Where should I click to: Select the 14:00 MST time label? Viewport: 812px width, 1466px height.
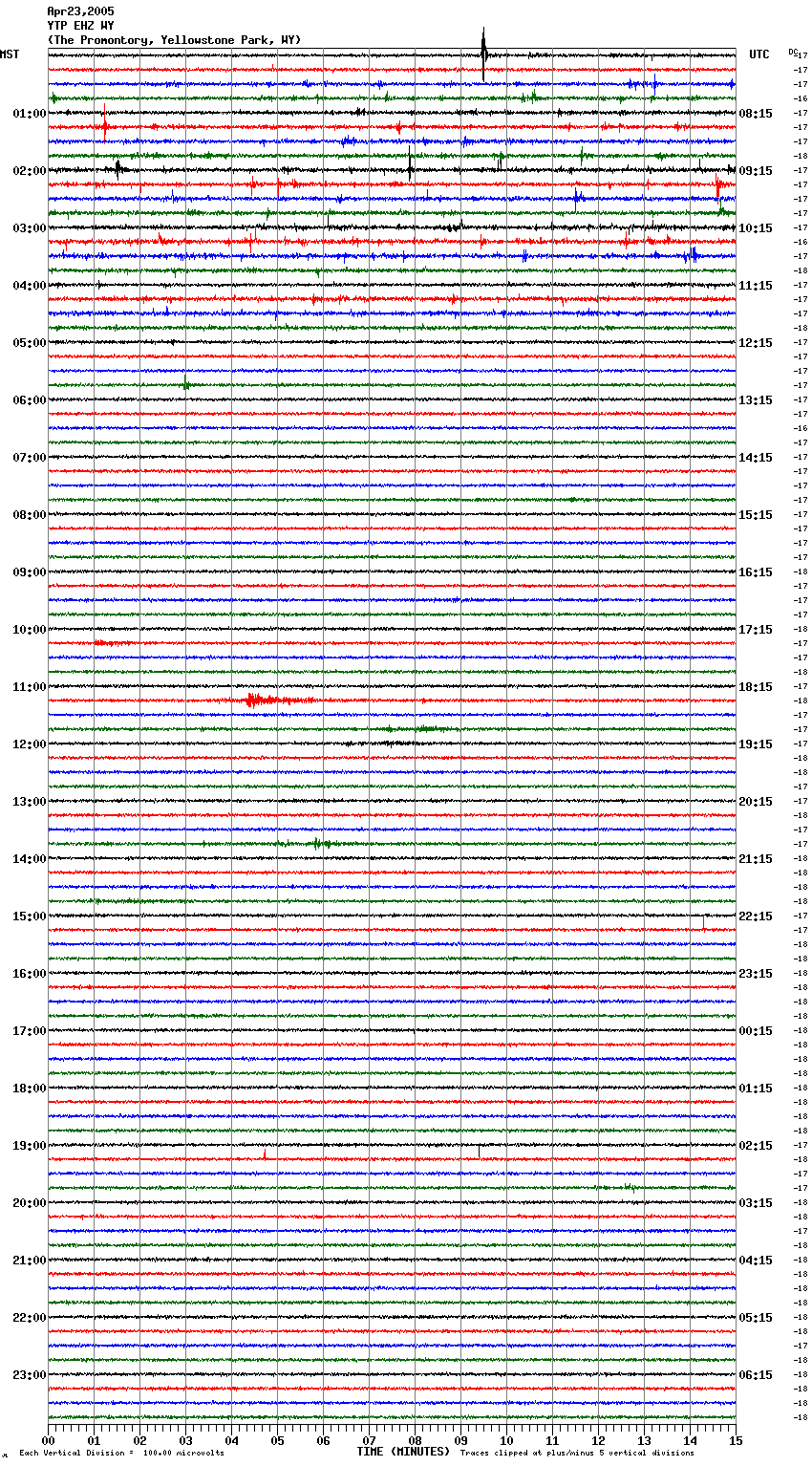30,859
